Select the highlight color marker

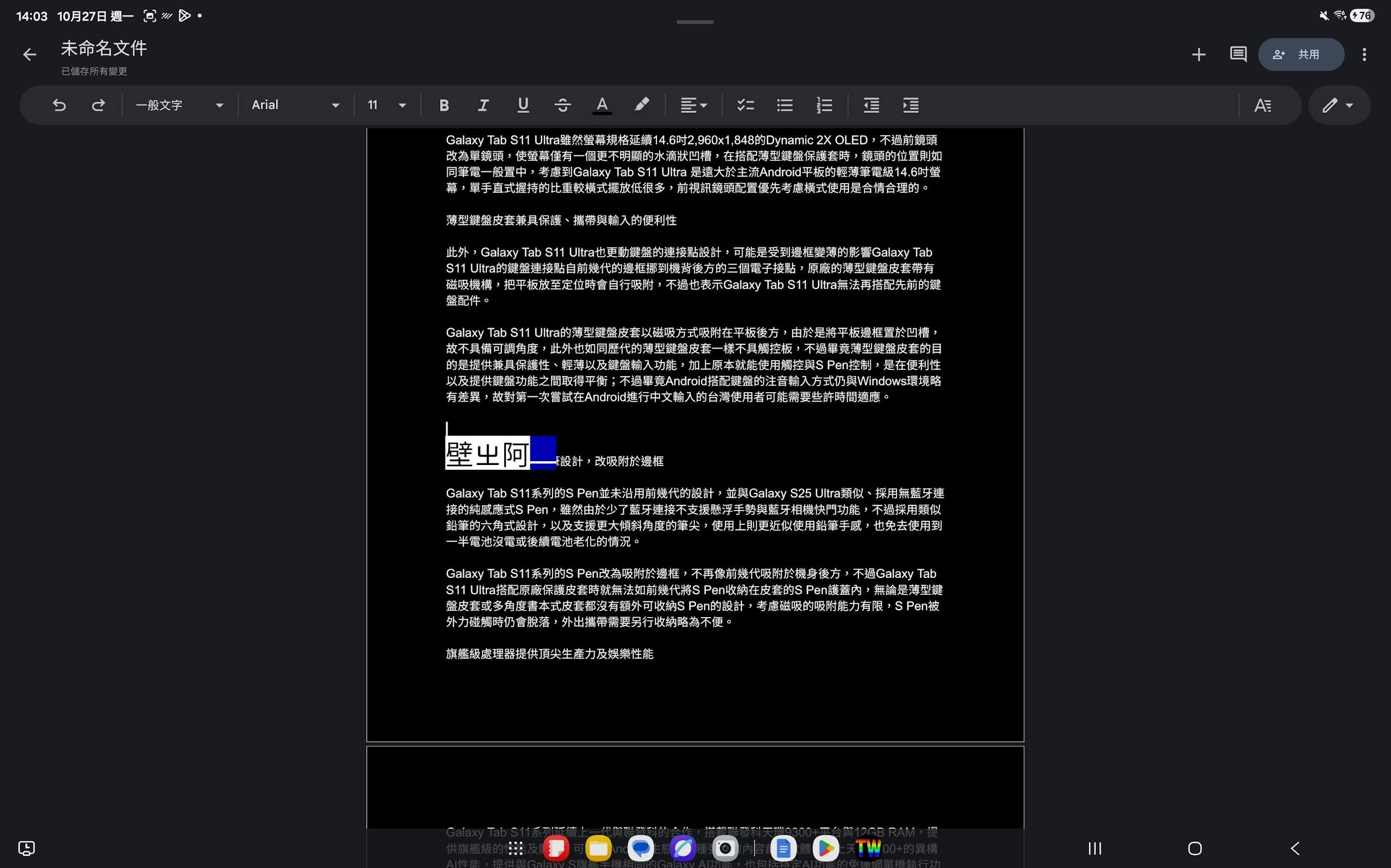tap(641, 105)
